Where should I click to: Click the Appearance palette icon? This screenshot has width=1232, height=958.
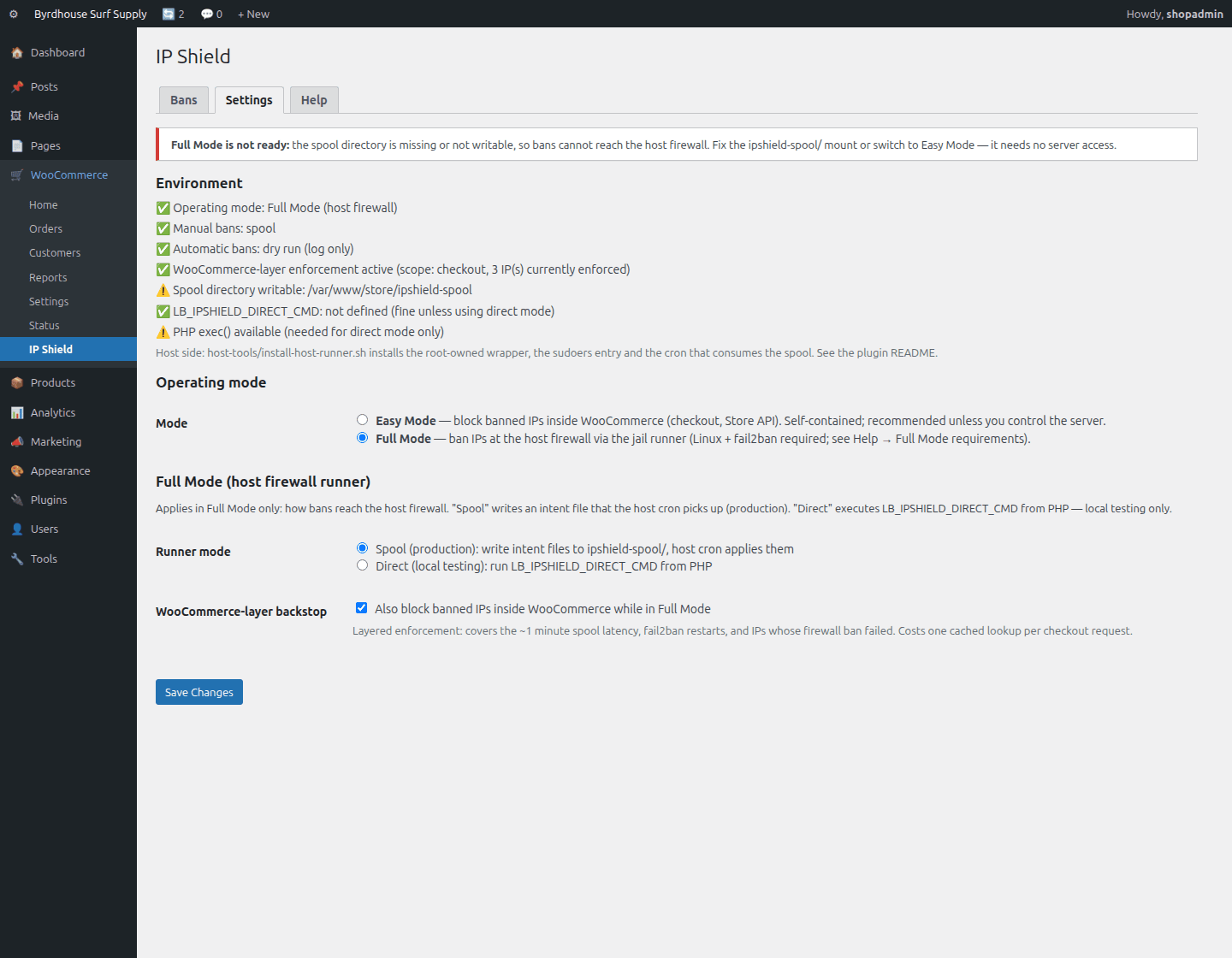[x=17, y=471]
